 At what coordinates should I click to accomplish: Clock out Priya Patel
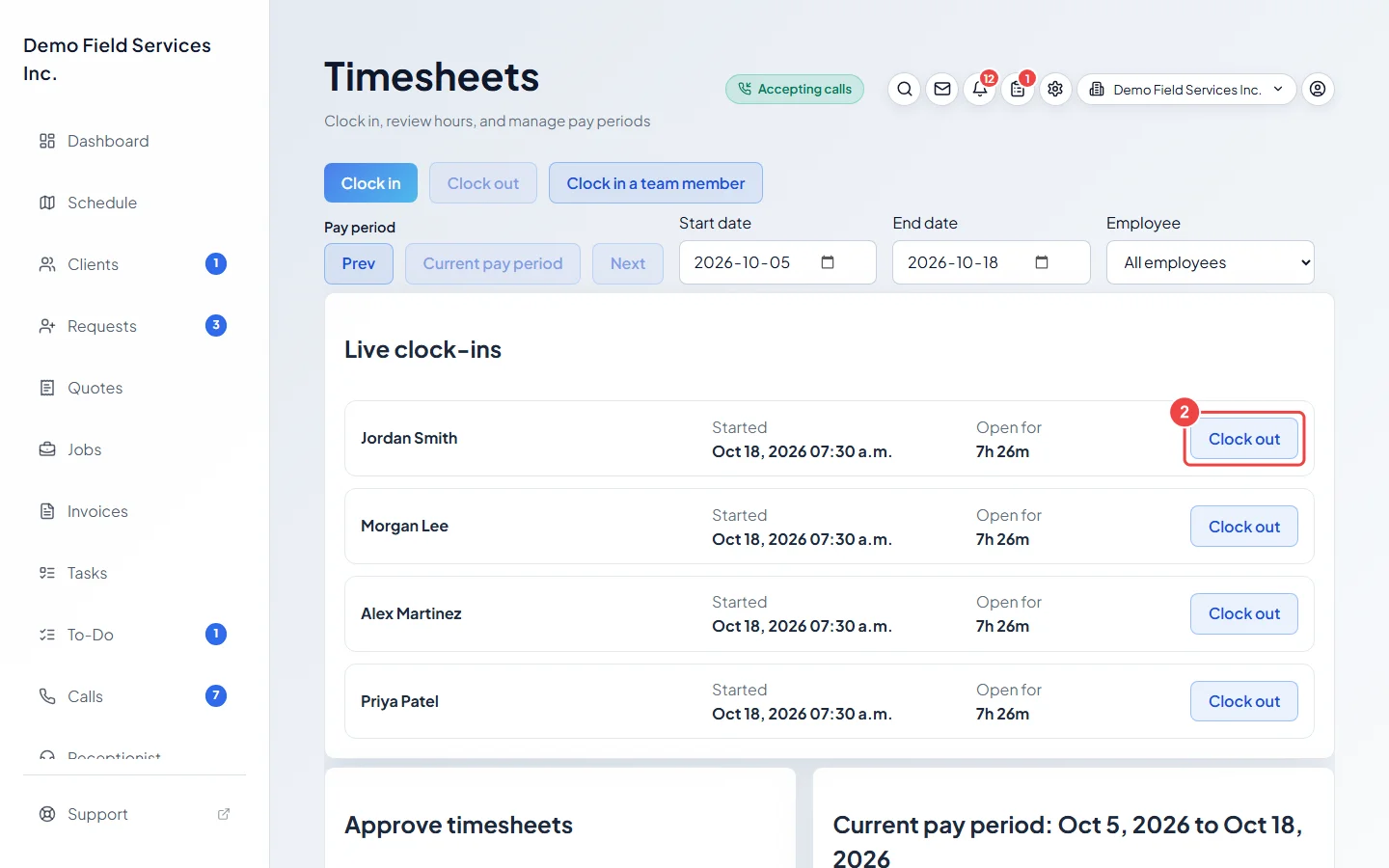[1244, 701]
